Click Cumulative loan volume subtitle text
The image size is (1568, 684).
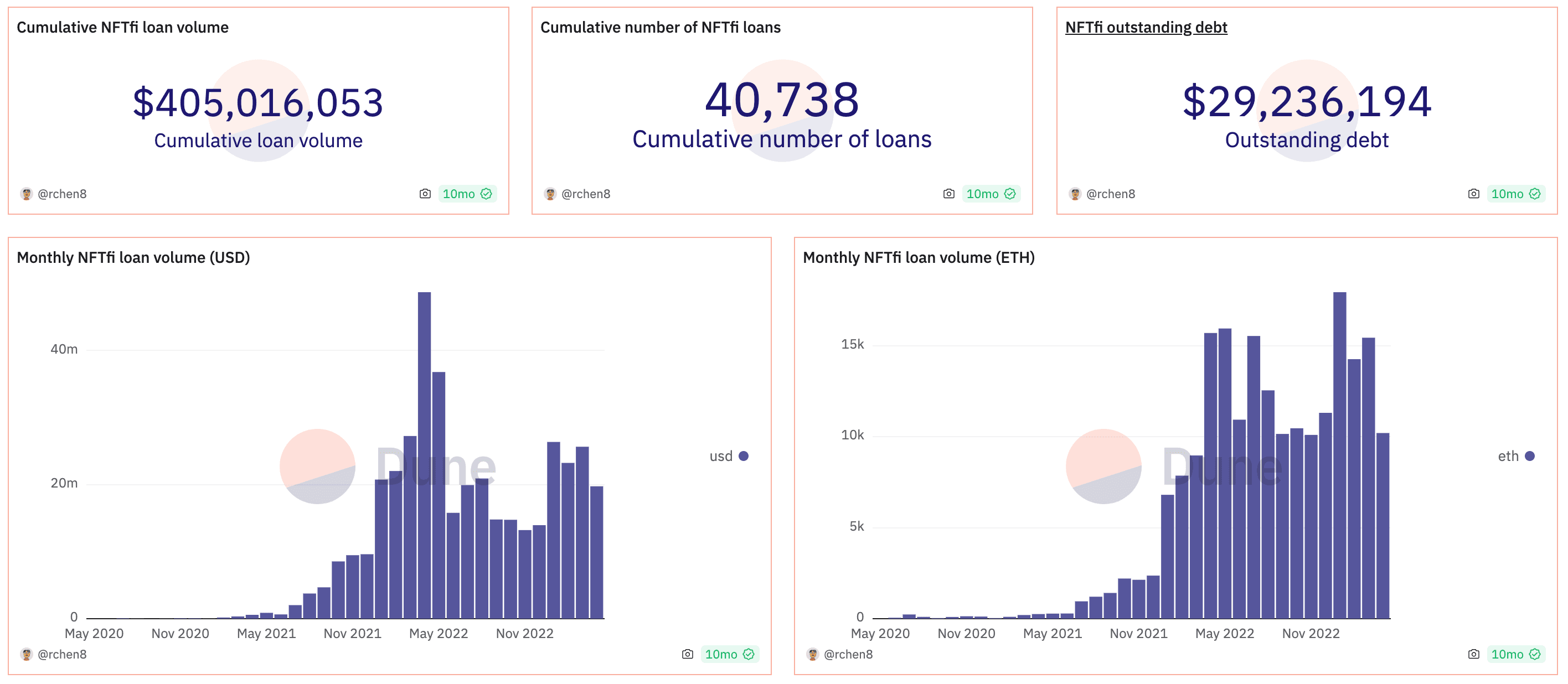click(x=258, y=141)
